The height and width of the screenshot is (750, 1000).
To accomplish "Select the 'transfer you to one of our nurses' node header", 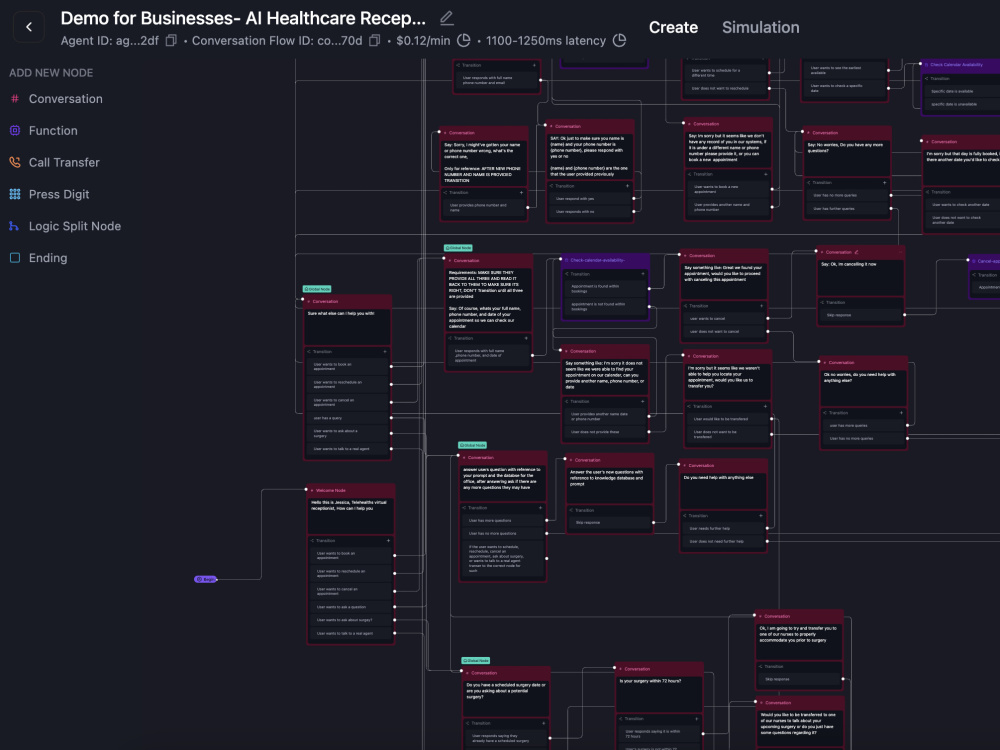I will [x=800, y=616].
